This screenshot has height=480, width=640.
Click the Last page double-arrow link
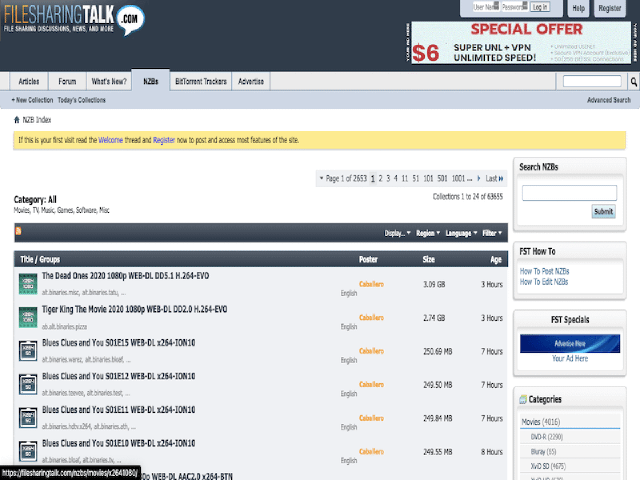click(x=494, y=178)
